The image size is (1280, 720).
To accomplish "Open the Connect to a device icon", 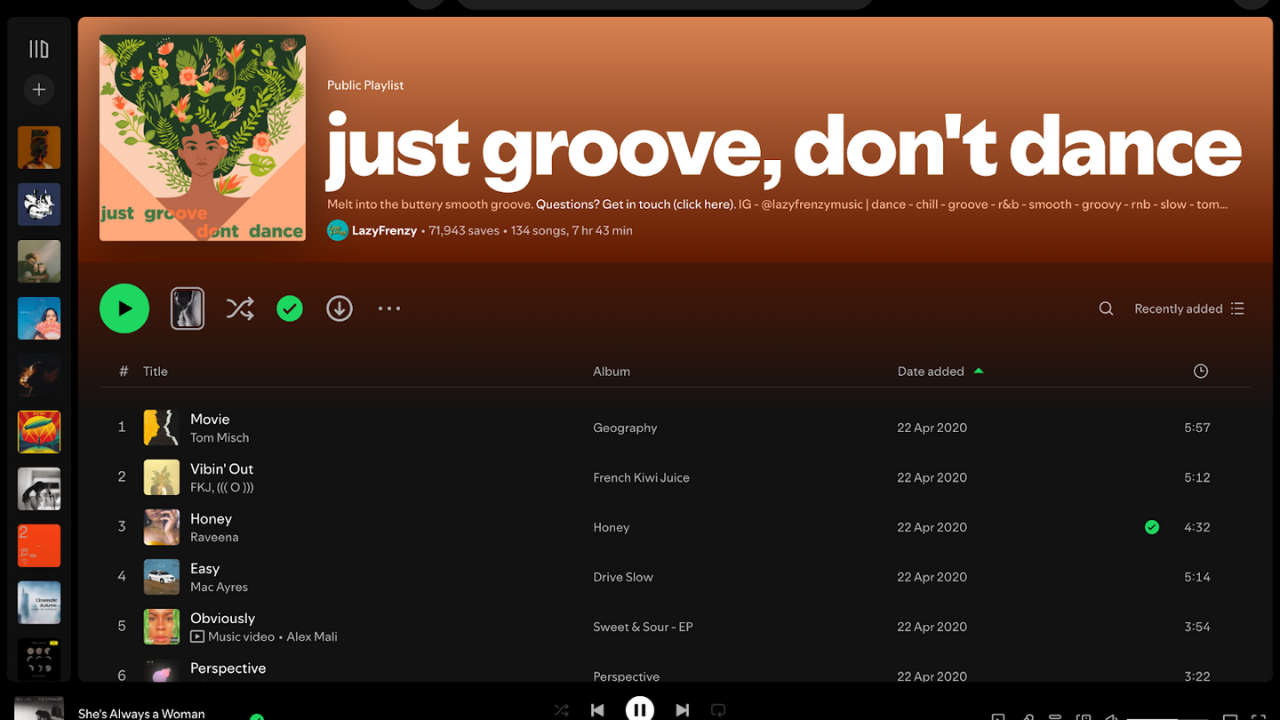I will tap(1084, 715).
